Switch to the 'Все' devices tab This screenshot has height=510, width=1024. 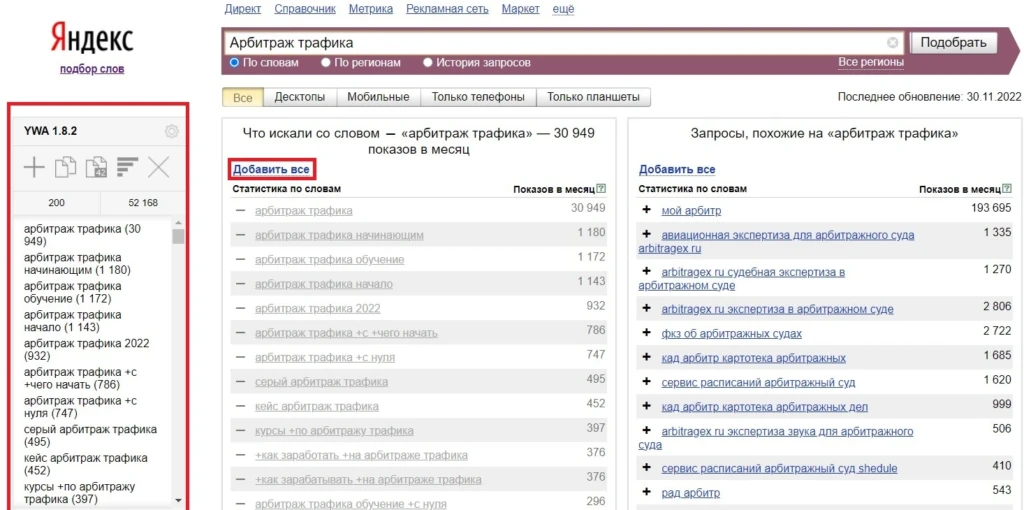(x=242, y=97)
